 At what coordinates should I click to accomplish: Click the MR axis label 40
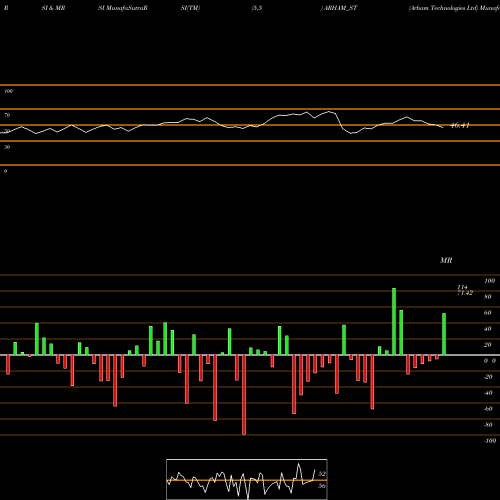(x=488, y=329)
